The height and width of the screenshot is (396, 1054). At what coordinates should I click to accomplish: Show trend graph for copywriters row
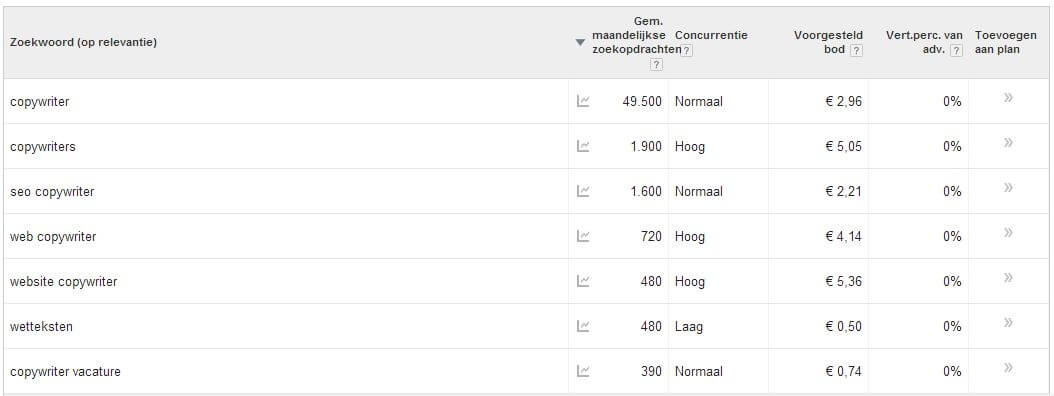[x=583, y=147]
